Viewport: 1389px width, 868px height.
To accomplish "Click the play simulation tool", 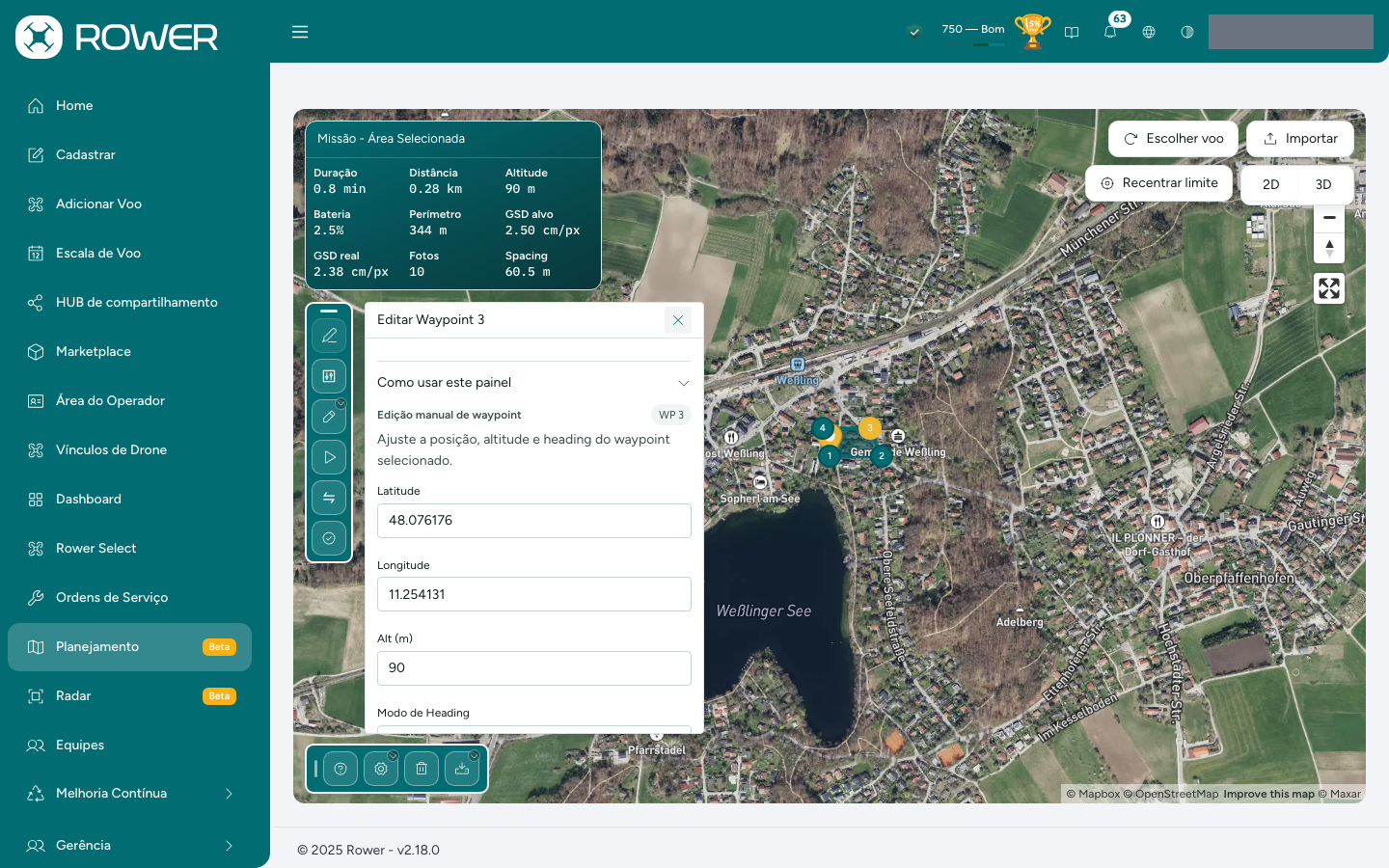I will 329,457.
